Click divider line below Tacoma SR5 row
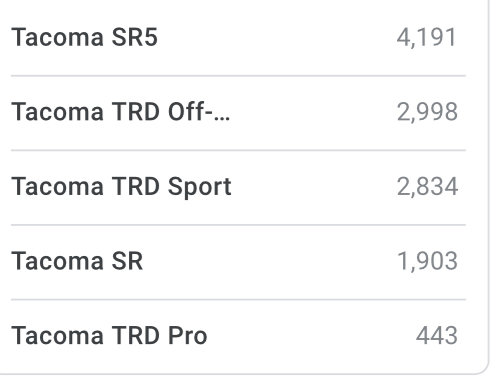This screenshot has height=380, width=502. [238, 76]
